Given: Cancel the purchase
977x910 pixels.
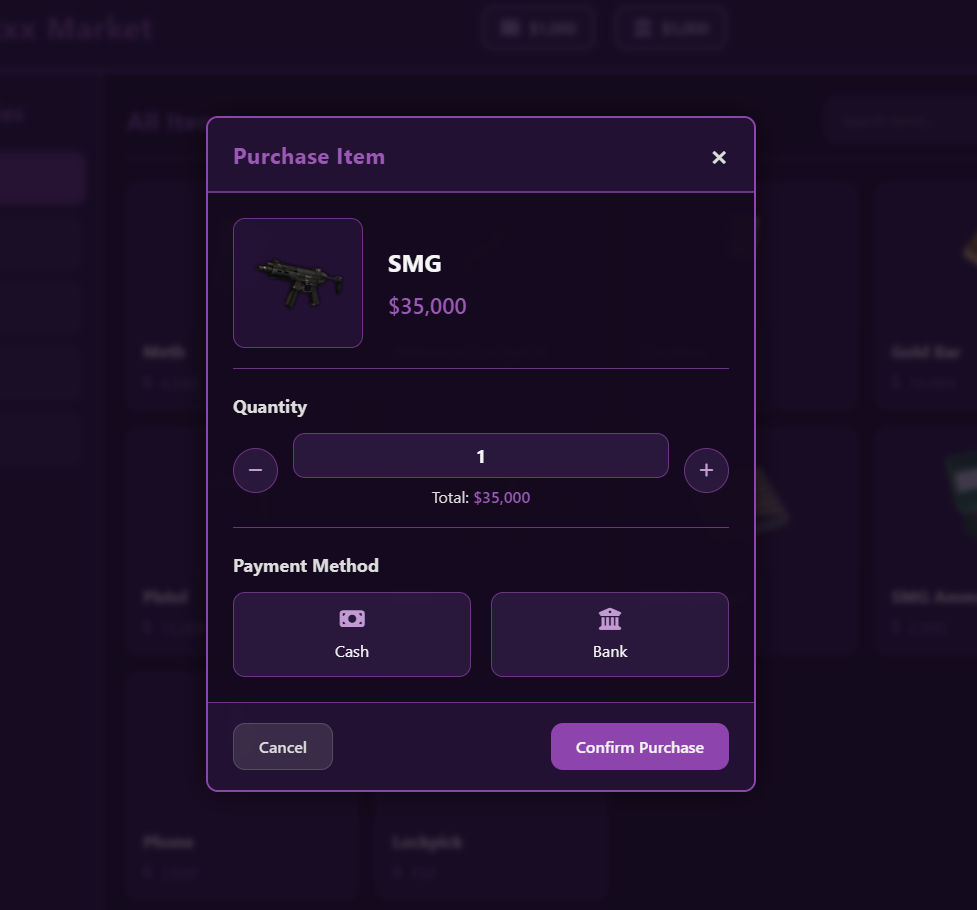Looking at the screenshot, I should 283,746.
